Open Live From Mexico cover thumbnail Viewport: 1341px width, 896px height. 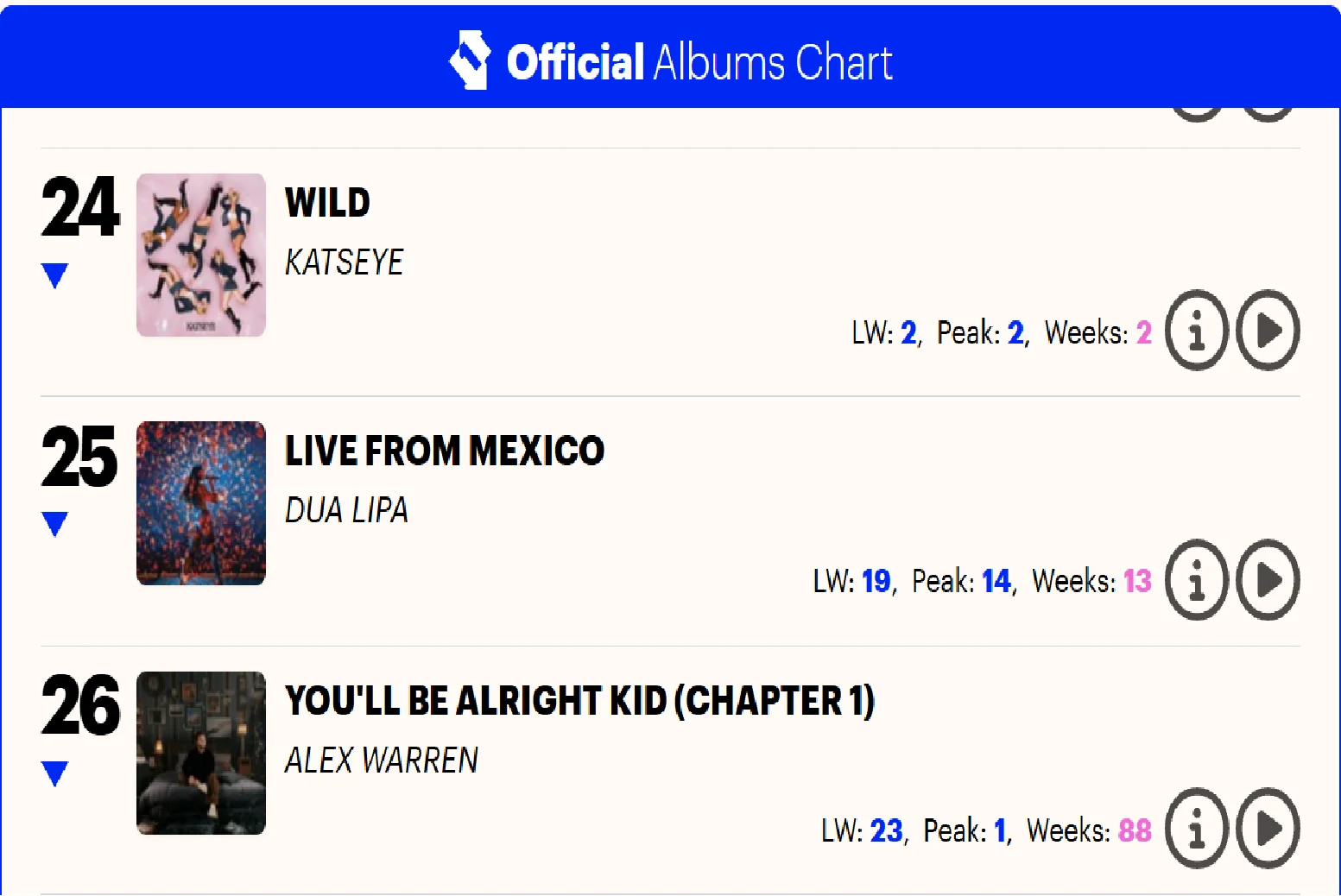coord(201,503)
